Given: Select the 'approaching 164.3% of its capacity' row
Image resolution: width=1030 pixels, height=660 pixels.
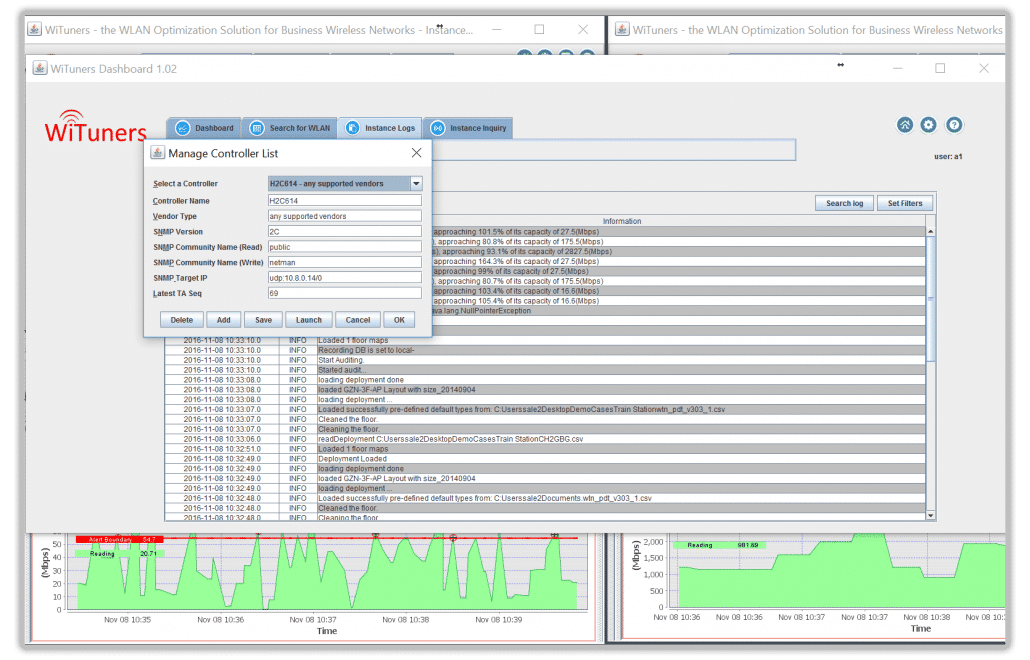Looking at the screenshot, I should (679, 261).
